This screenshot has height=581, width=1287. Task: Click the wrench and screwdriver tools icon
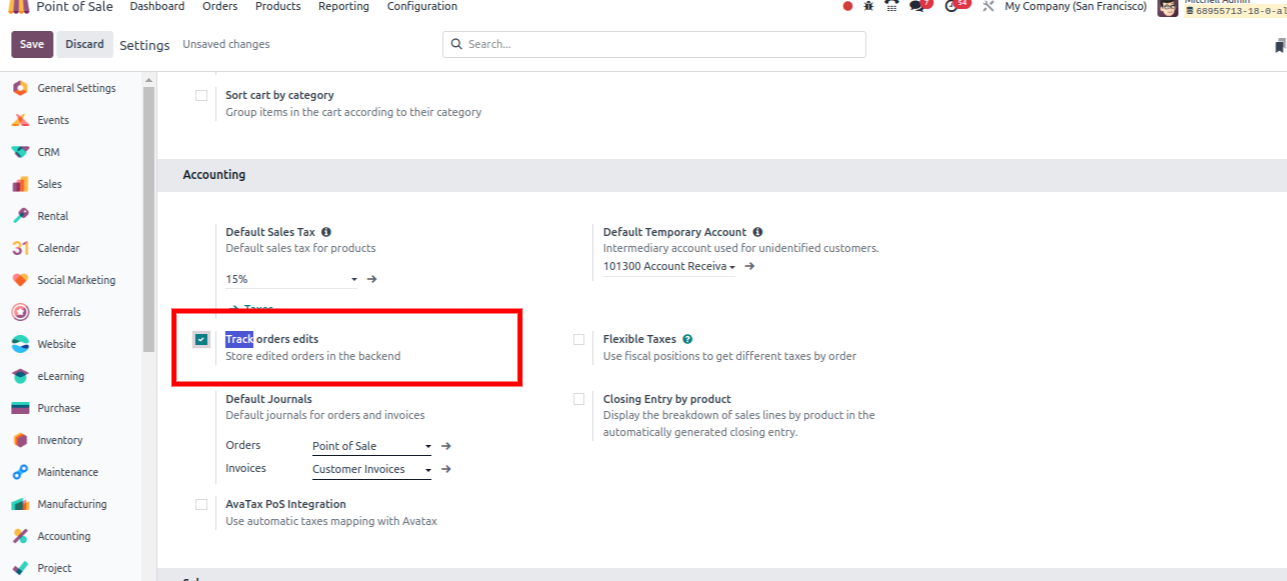pyautogui.click(x=988, y=6)
